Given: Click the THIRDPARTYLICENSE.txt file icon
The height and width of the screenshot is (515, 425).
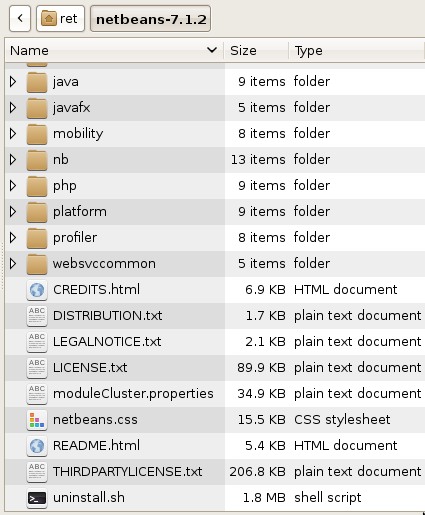Looking at the screenshot, I should [x=37, y=472].
